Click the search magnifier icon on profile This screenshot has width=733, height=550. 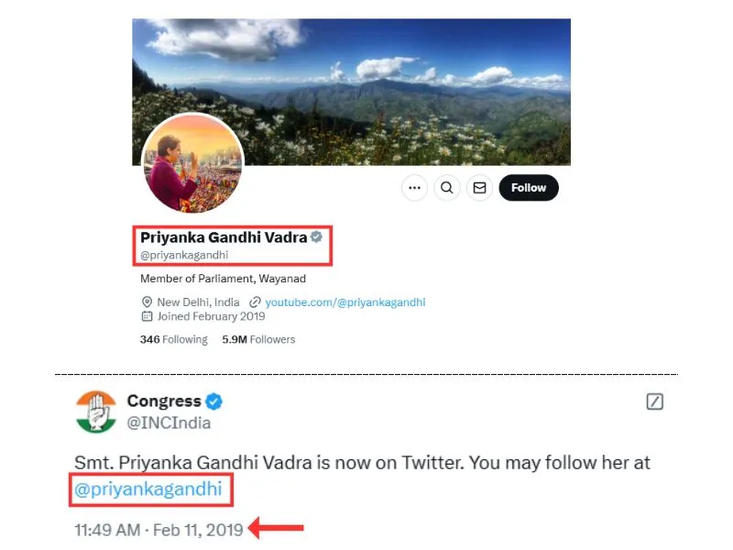pos(447,187)
